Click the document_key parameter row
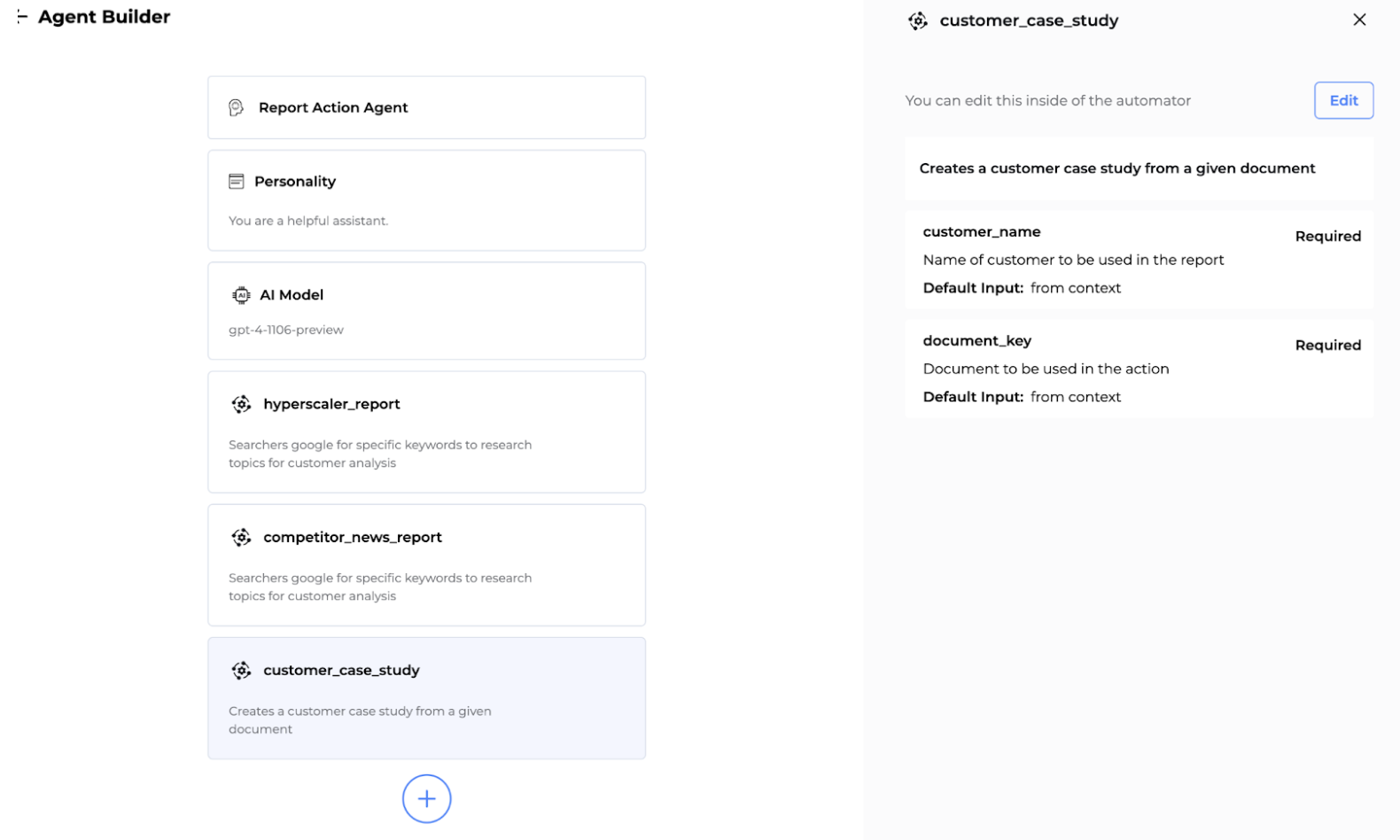This screenshot has height=840, width=1400. tap(1139, 369)
